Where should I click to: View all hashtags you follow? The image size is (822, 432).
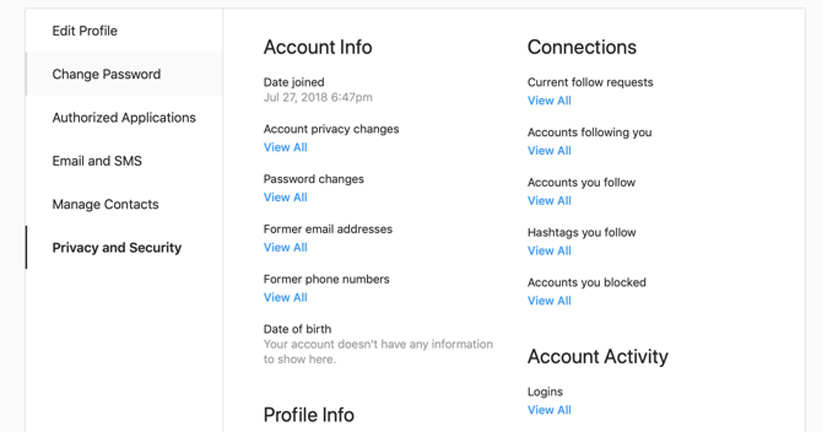click(x=549, y=250)
